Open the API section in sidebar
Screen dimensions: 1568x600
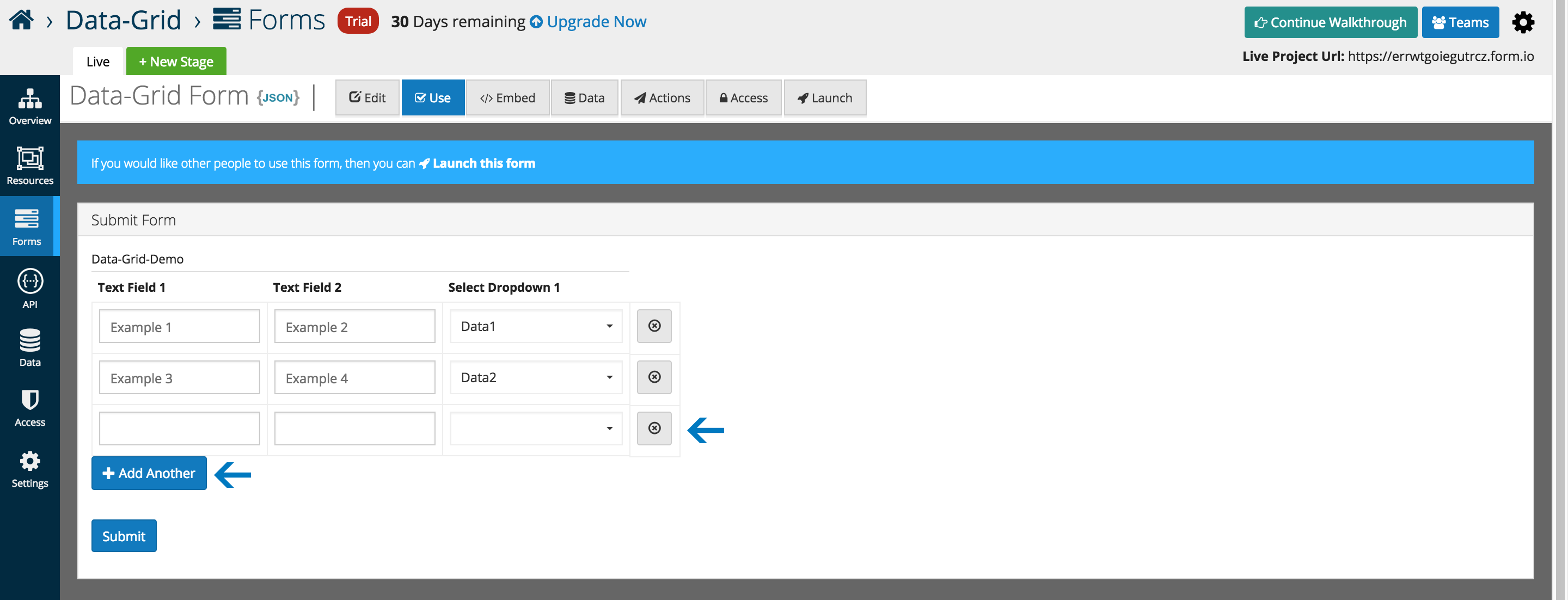30,289
